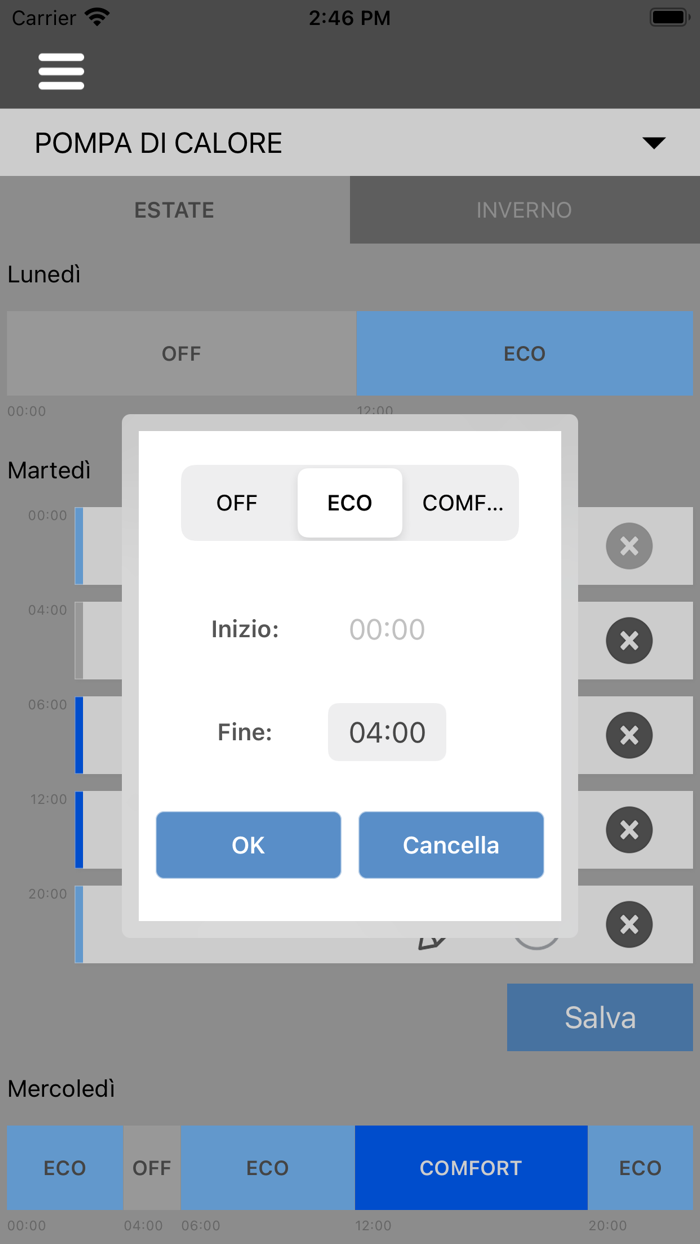Select OFF mode in the dialog
Viewport: 700px width, 1244px height.
coord(237,503)
